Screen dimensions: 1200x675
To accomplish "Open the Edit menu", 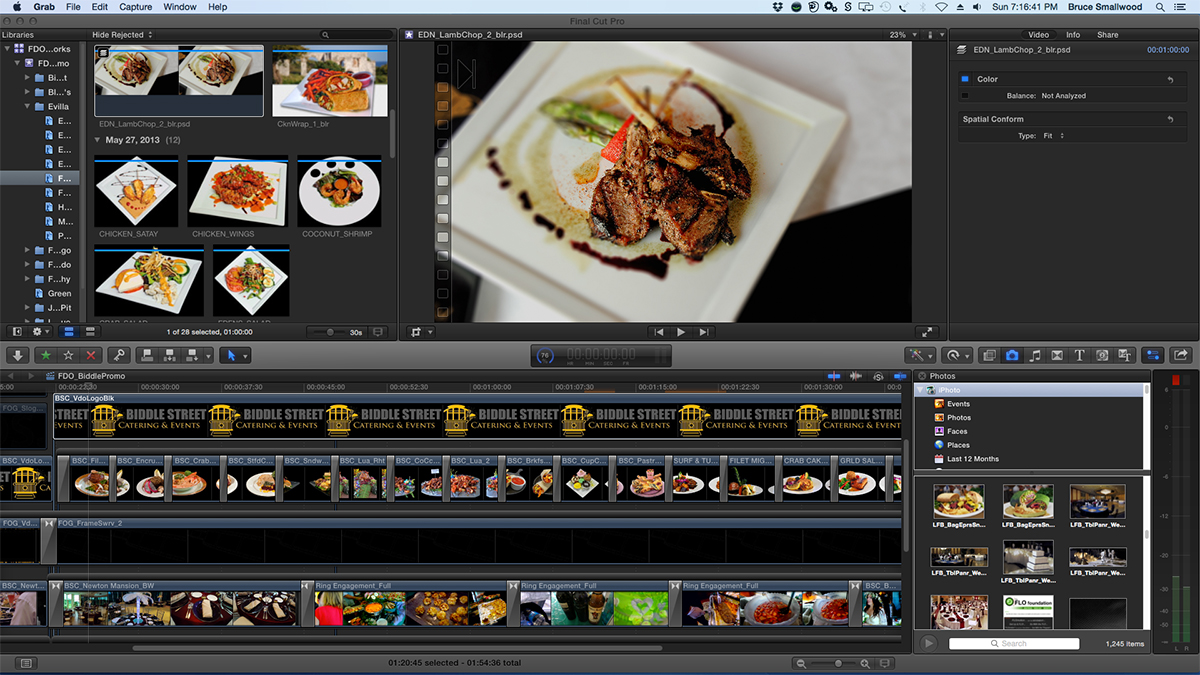I will click(x=100, y=7).
